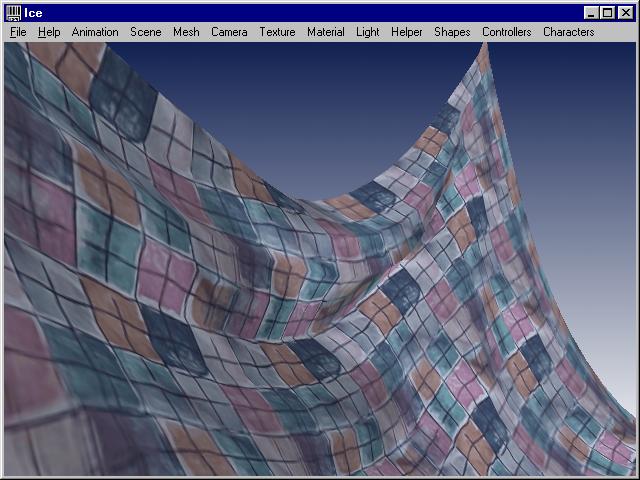640x480 pixels.
Task: Open the Camera menu
Action: [x=229, y=32]
